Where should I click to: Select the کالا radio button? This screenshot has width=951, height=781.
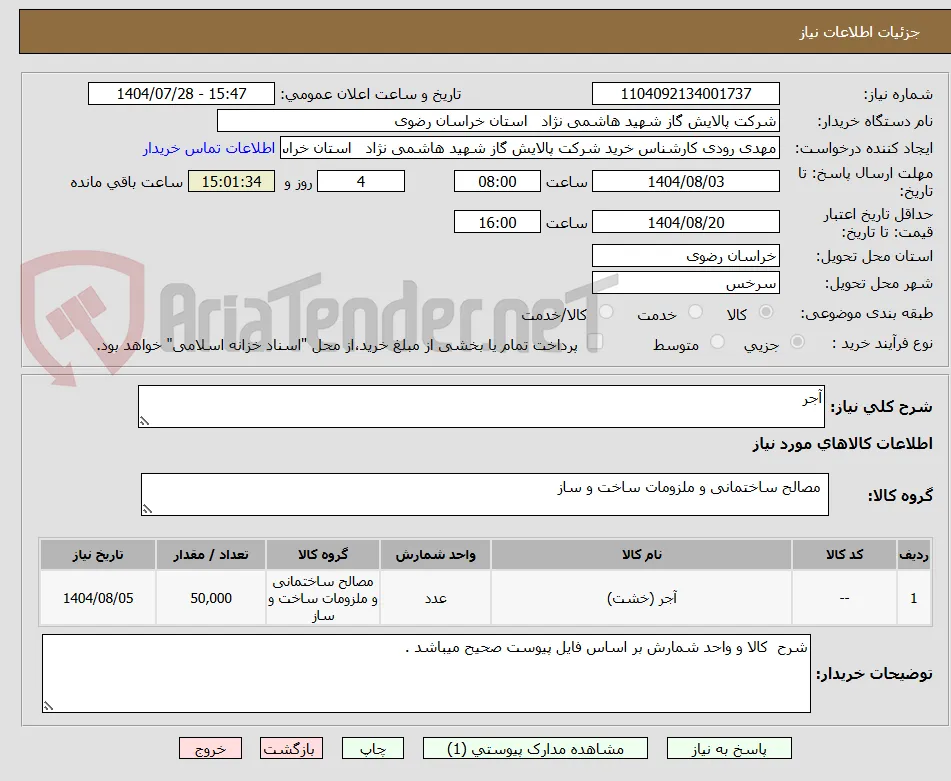point(766,312)
